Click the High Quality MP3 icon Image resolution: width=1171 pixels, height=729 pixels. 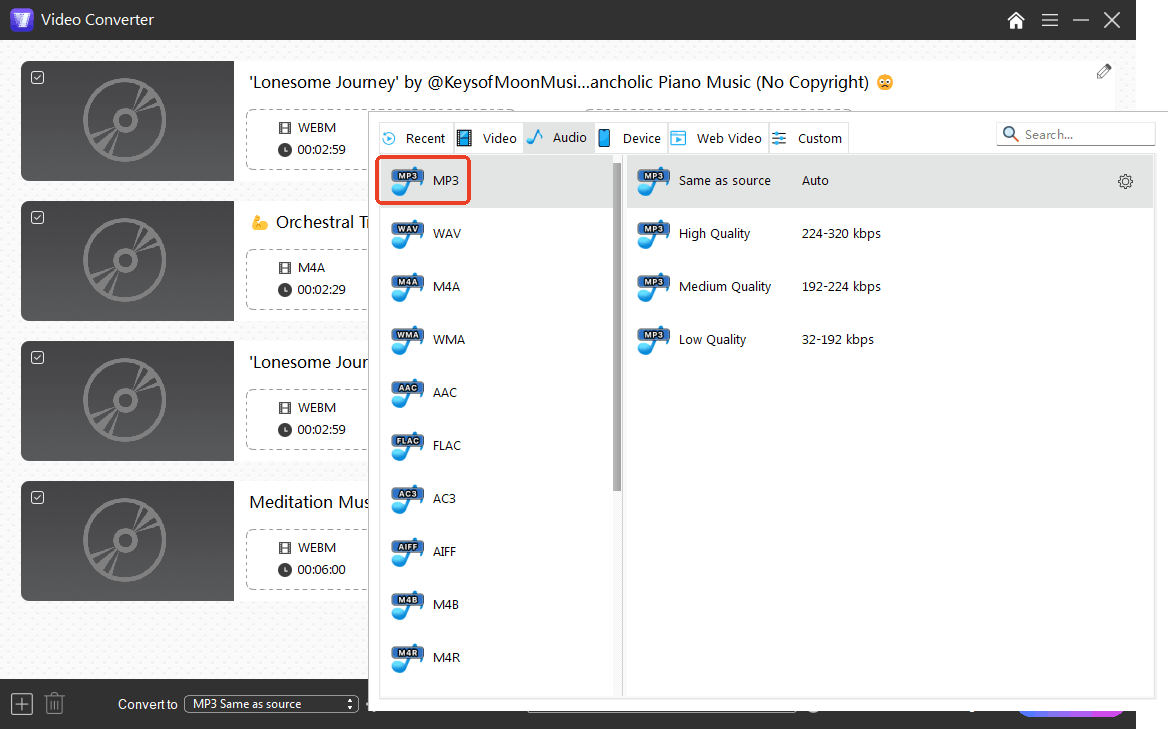click(653, 235)
